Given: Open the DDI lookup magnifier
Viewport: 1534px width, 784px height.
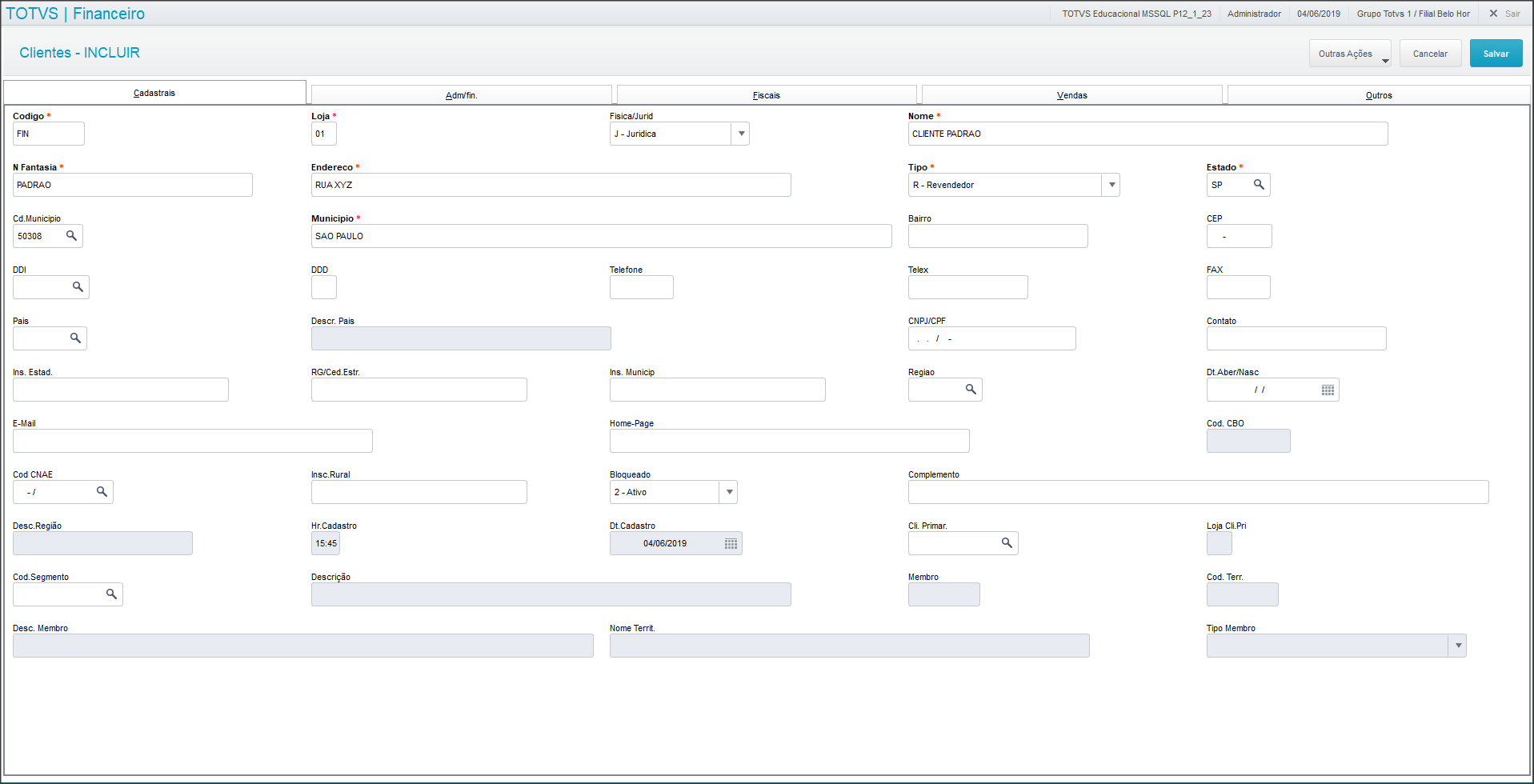Looking at the screenshot, I should [78, 287].
